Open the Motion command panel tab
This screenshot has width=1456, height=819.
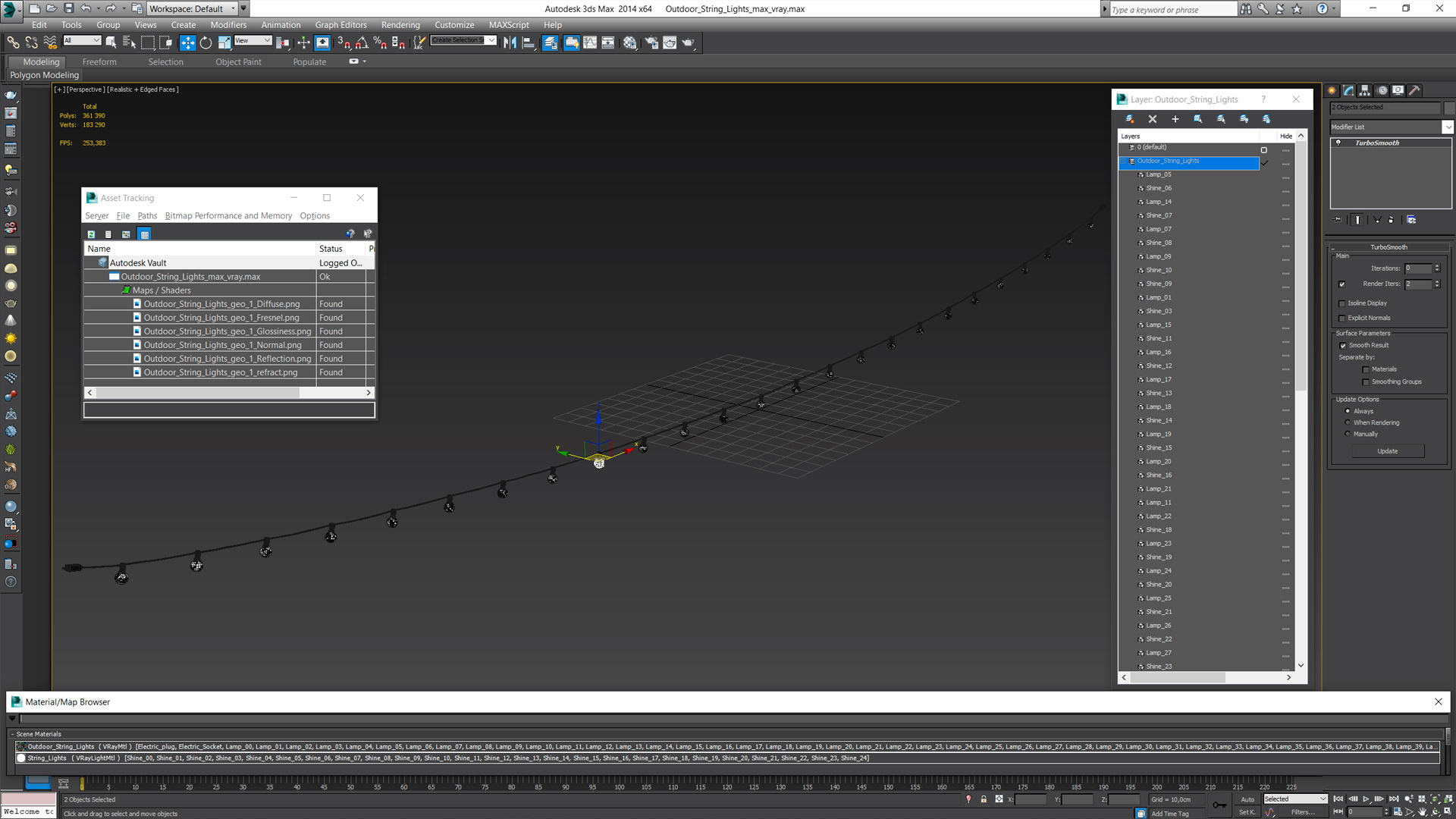click(x=1382, y=90)
